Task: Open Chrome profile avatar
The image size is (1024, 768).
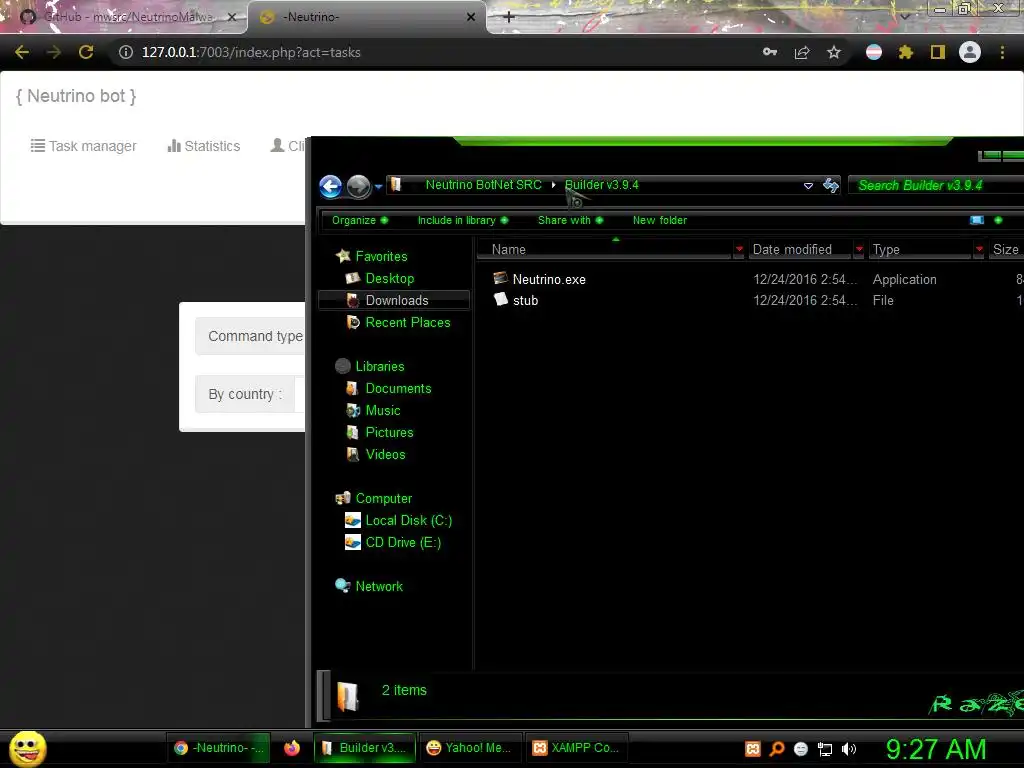Action: (x=970, y=52)
